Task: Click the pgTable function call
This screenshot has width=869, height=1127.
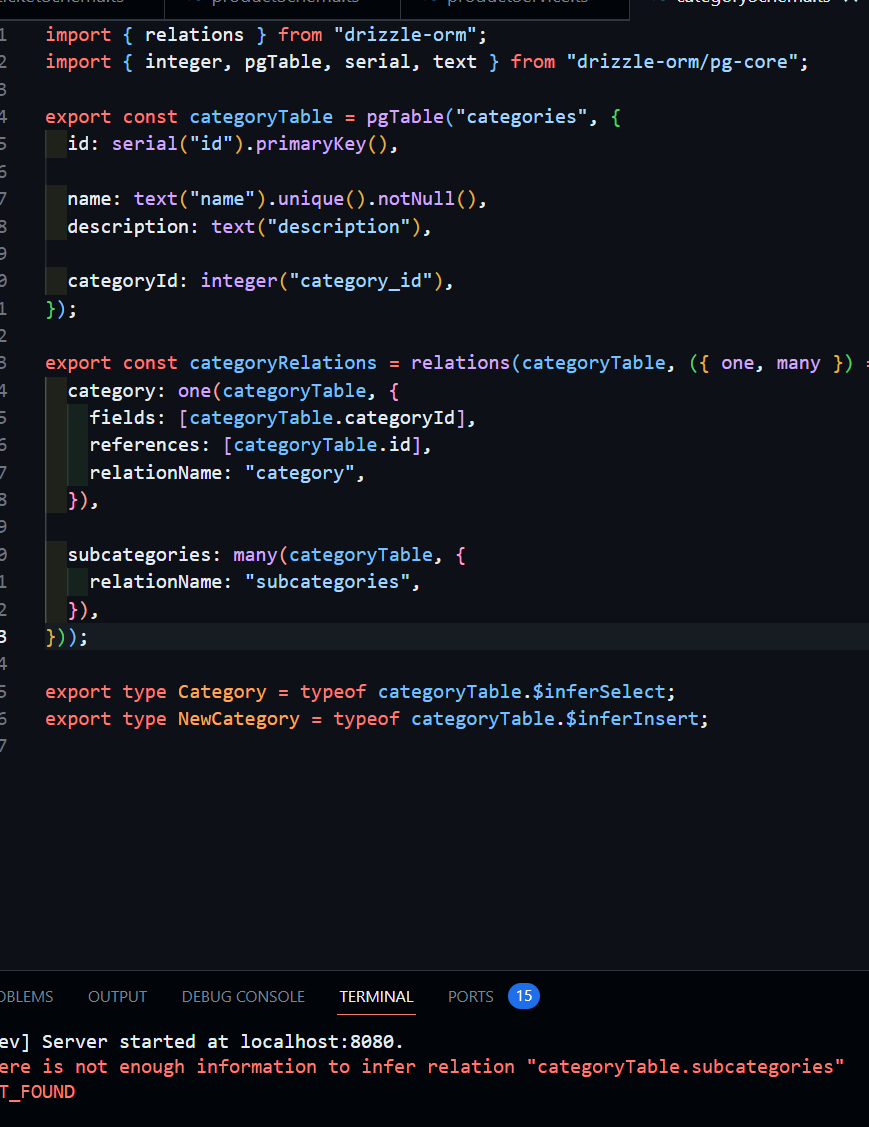Action: click(405, 117)
